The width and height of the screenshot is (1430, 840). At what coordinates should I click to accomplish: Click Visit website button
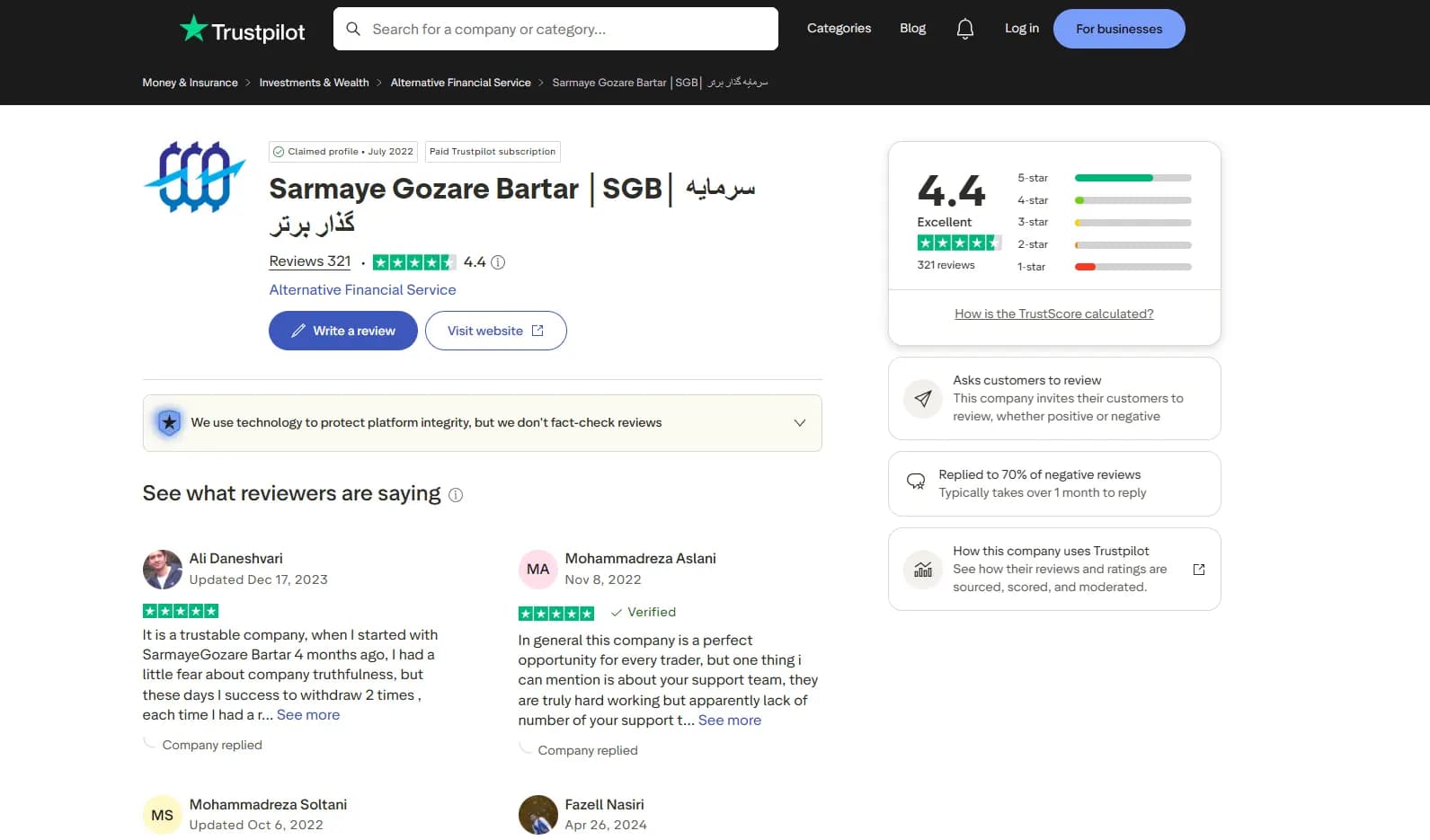(x=496, y=331)
